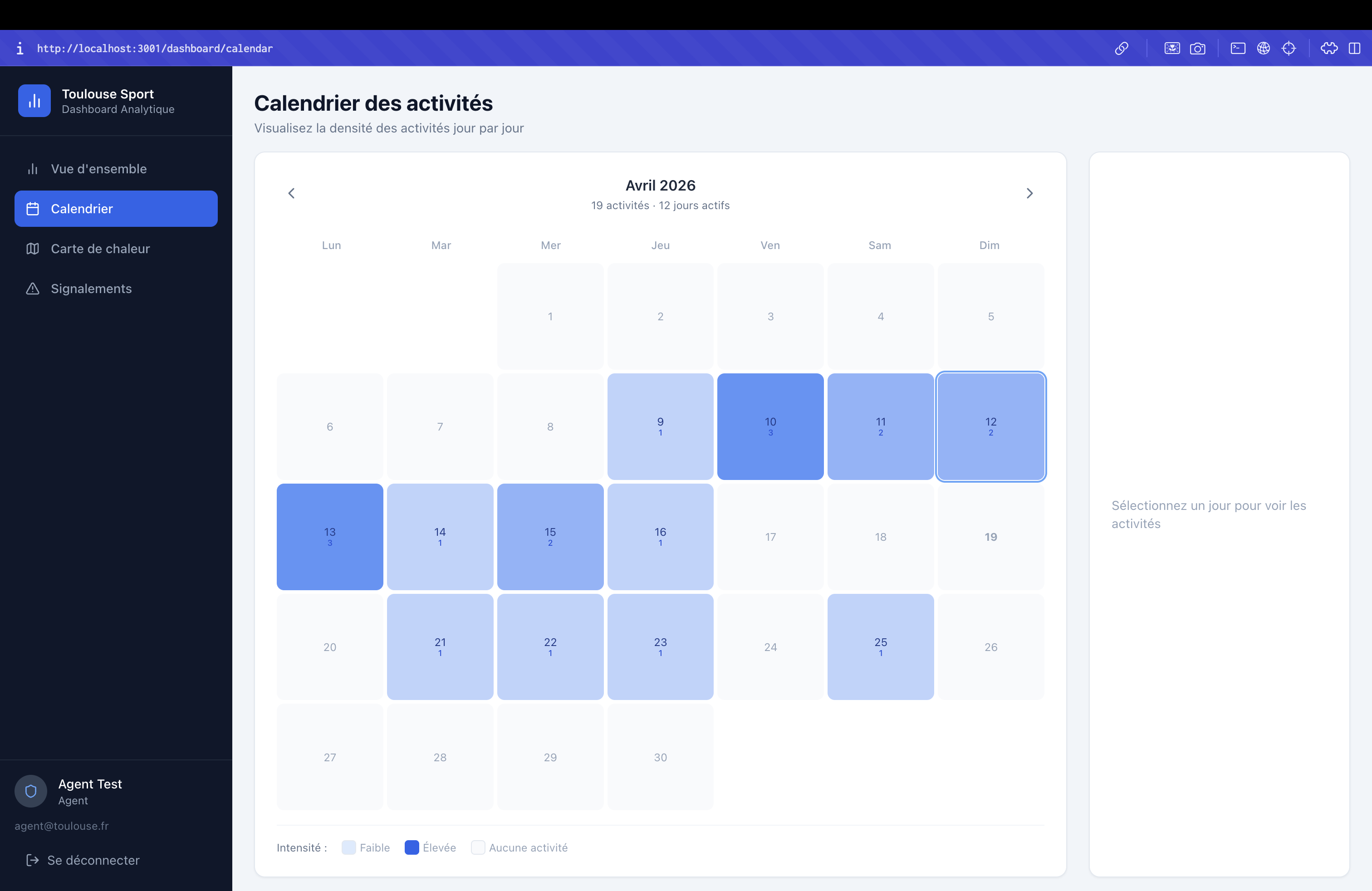Go to next month with right chevron
The height and width of the screenshot is (891, 1372).
[x=1029, y=193]
